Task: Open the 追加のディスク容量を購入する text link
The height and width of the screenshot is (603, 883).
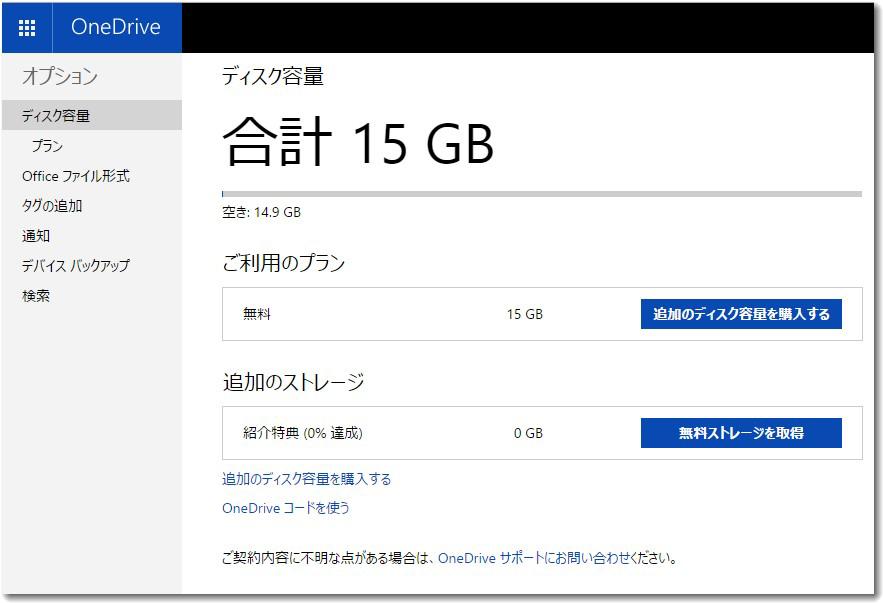Action: point(306,479)
